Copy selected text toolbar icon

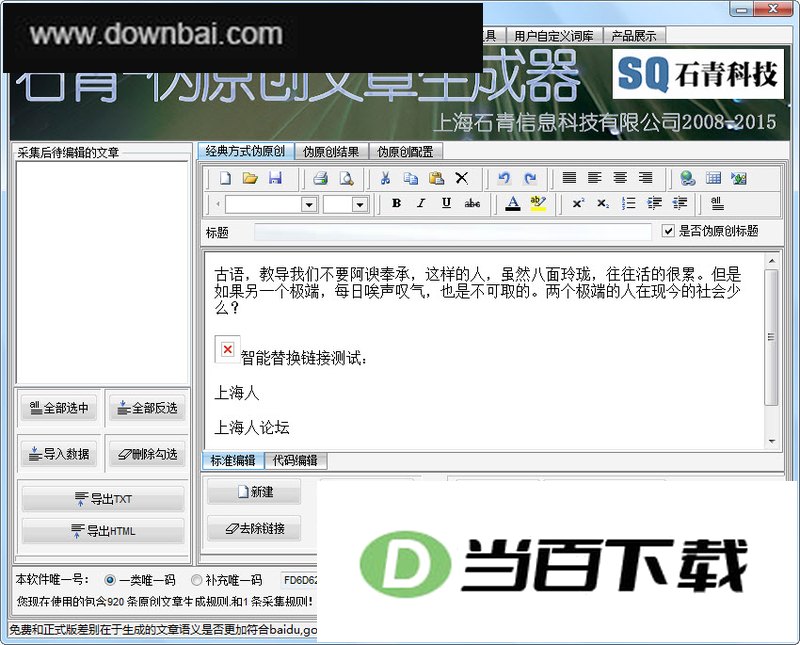411,178
